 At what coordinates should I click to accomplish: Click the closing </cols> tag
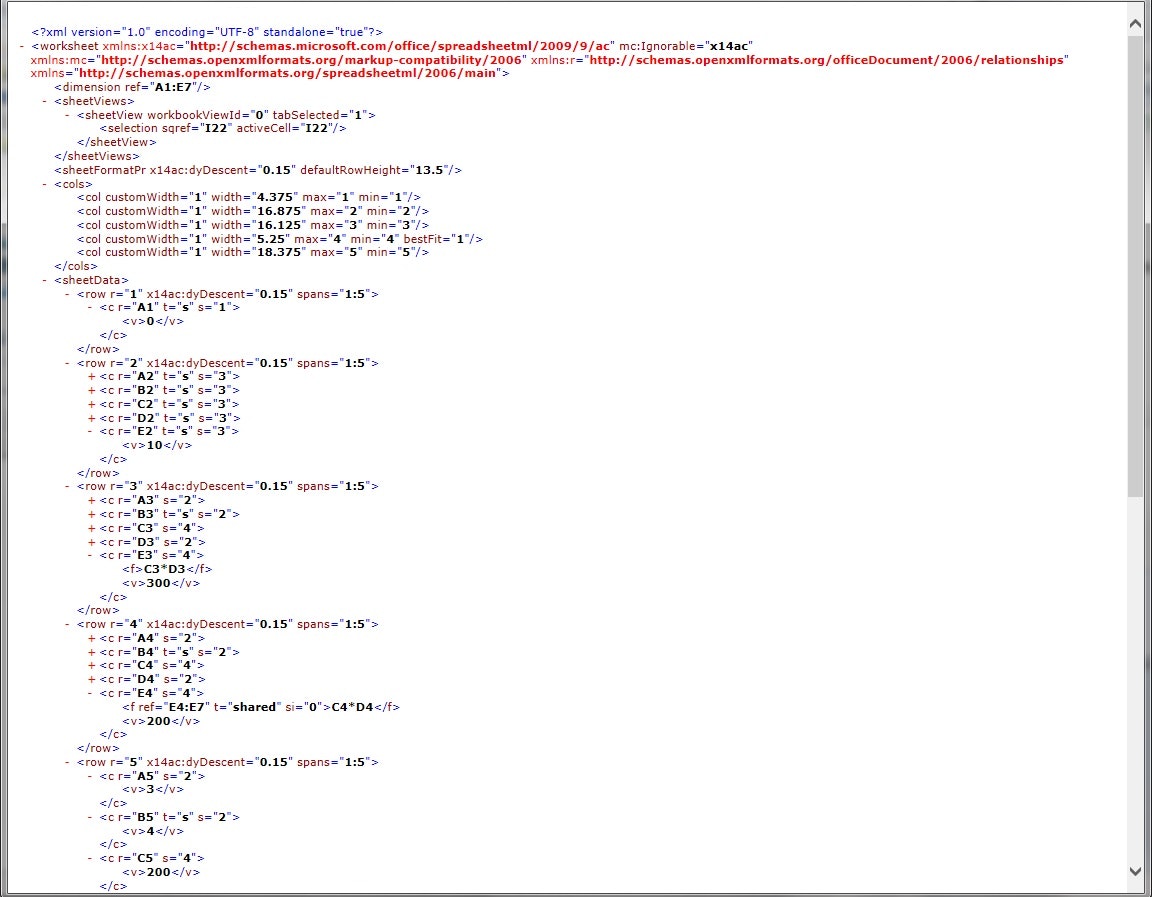tap(76, 267)
